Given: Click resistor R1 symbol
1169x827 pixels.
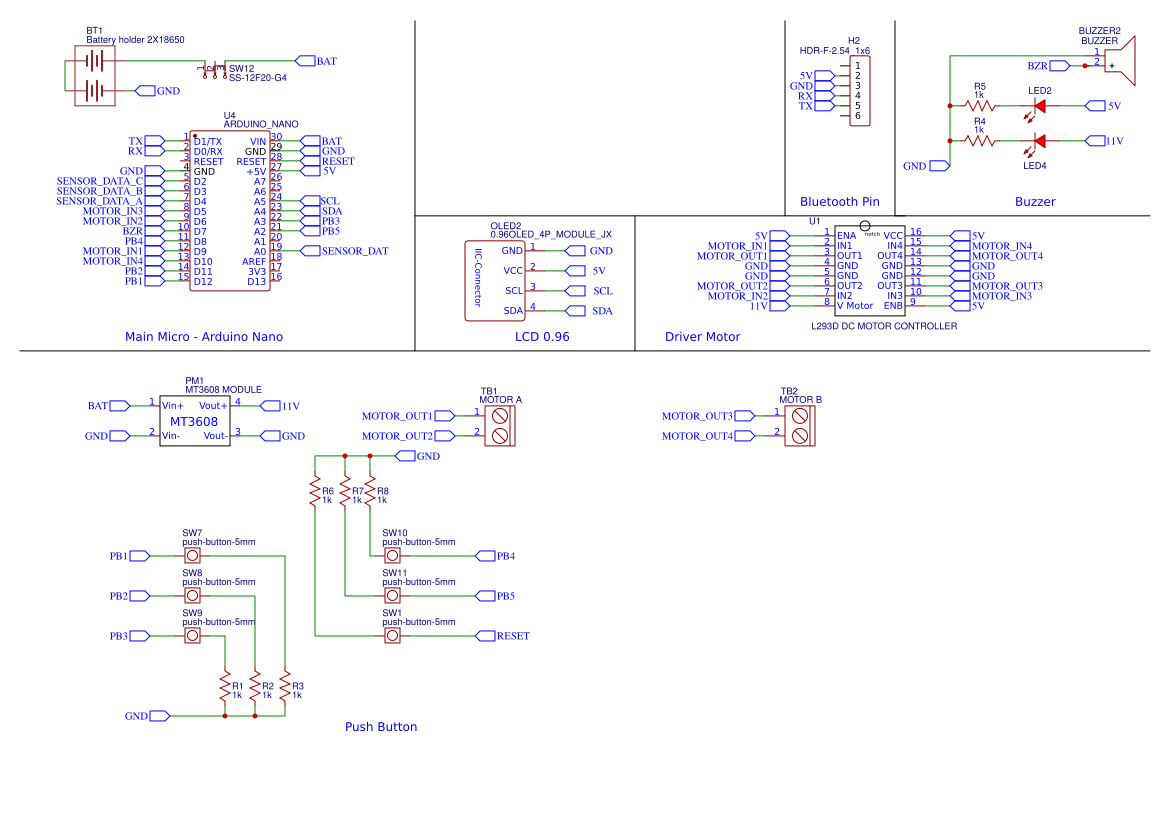Looking at the screenshot, I should pyautogui.click(x=225, y=686).
